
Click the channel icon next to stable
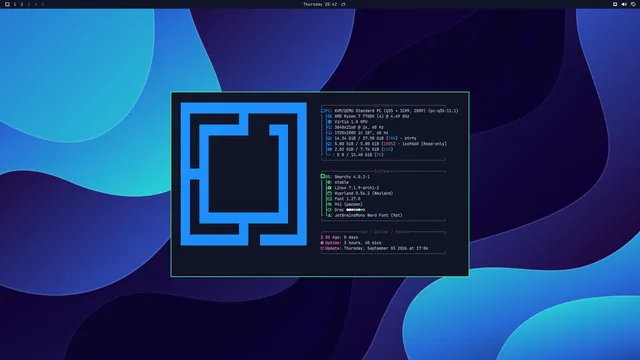[x=329, y=182]
